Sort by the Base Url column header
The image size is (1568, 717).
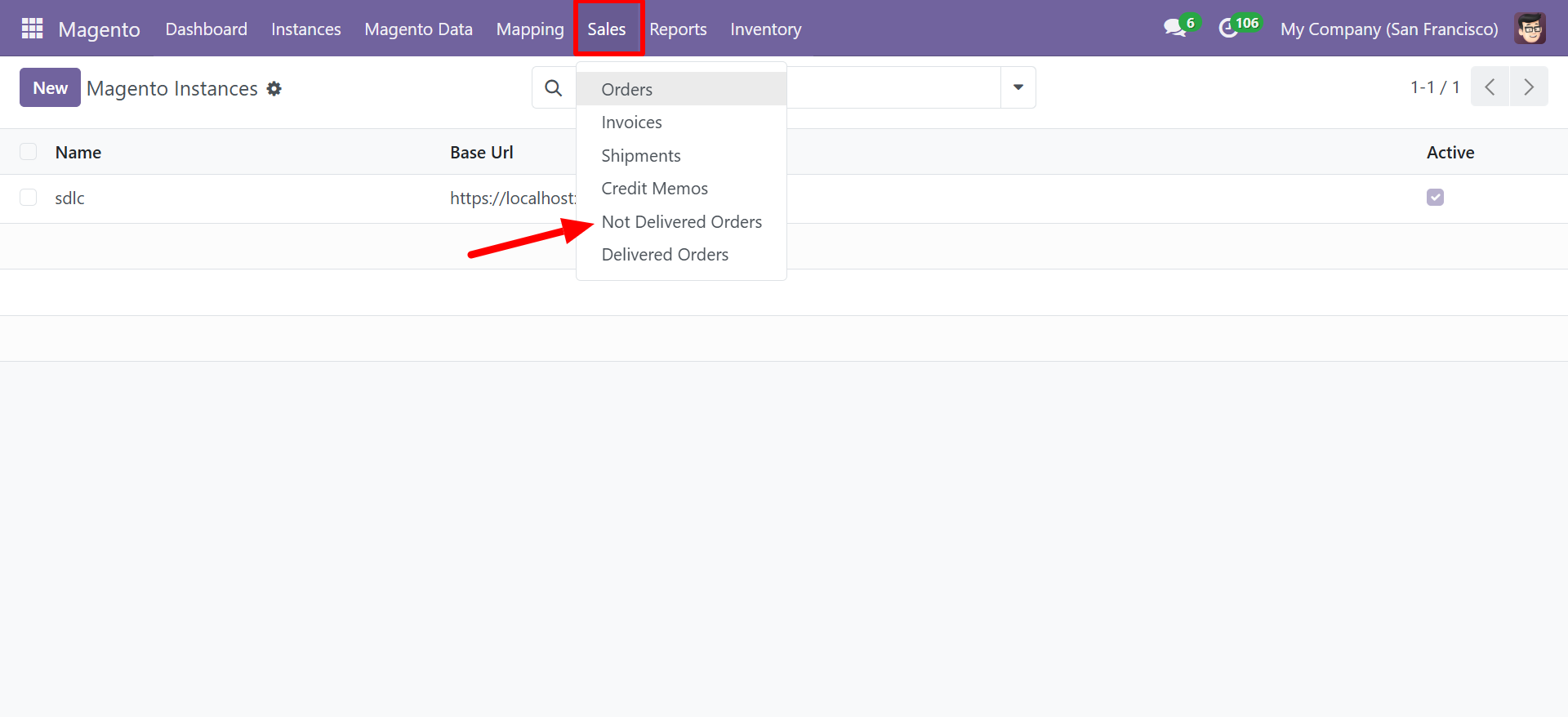coord(482,152)
